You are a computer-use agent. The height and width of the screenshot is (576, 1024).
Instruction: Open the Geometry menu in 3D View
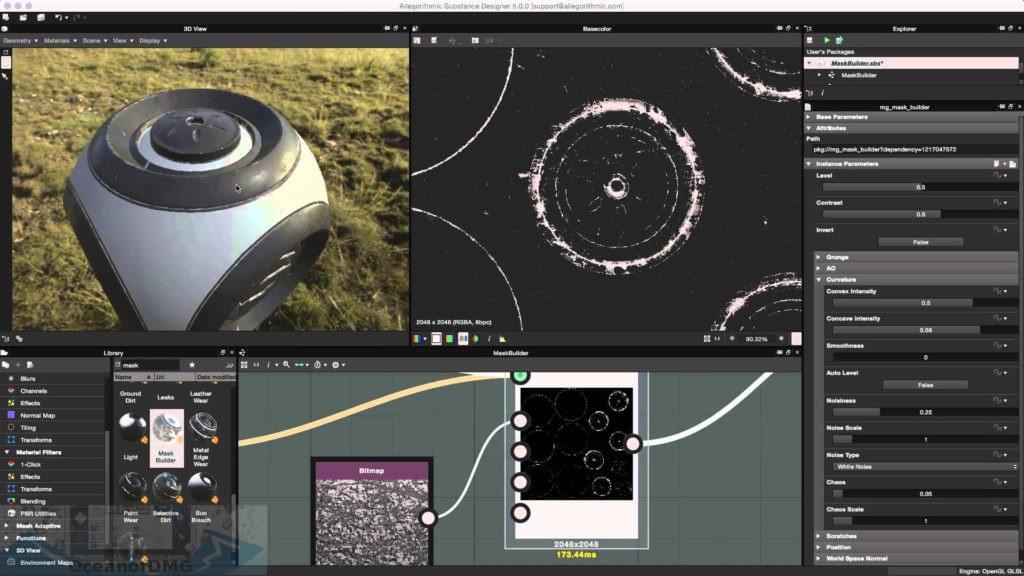coord(20,41)
